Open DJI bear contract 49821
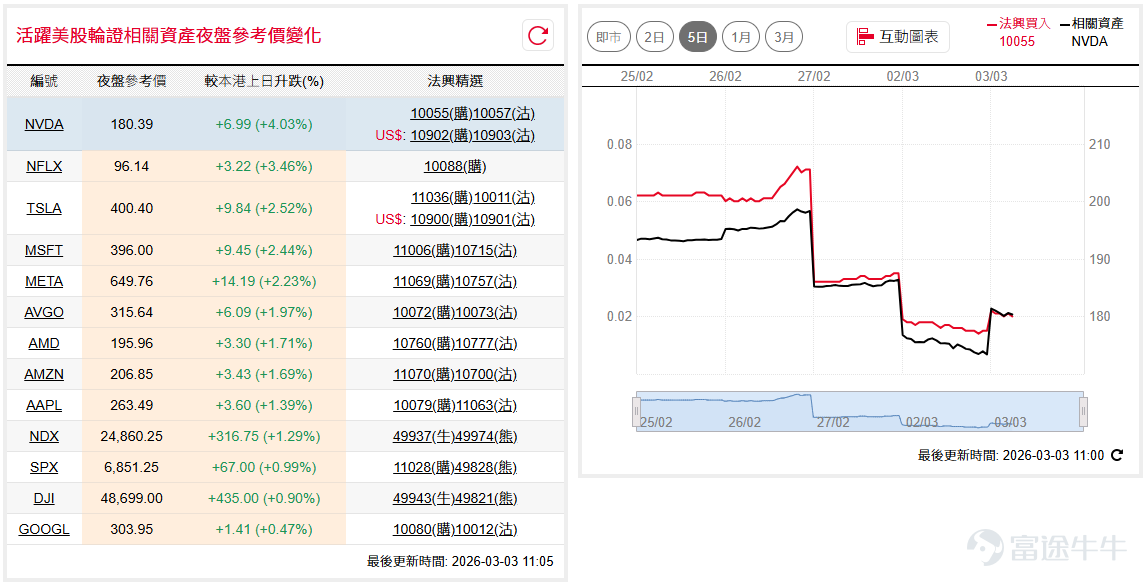 (x=486, y=498)
